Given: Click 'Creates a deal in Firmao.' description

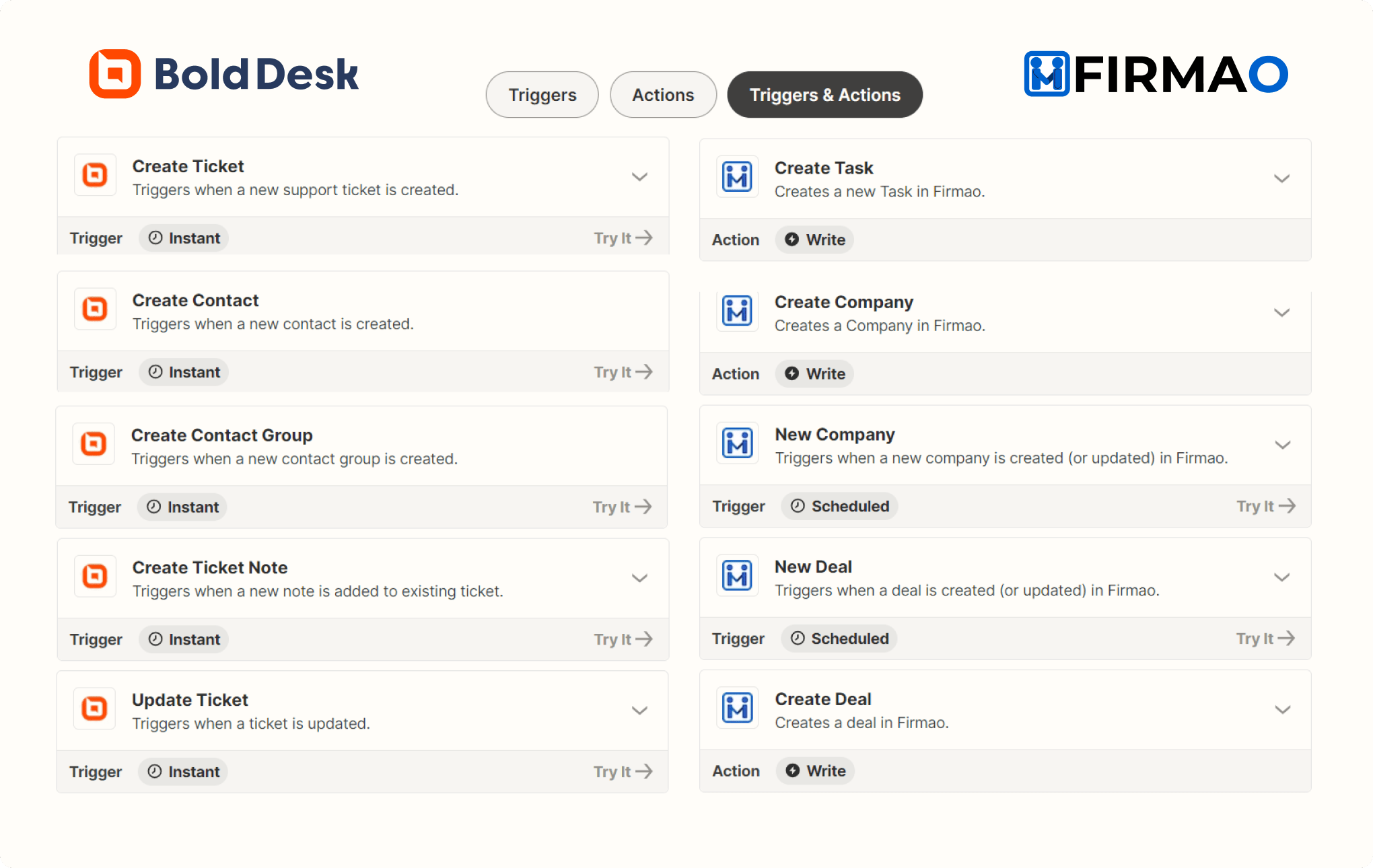Looking at the screenshot, I should [862, 723].
